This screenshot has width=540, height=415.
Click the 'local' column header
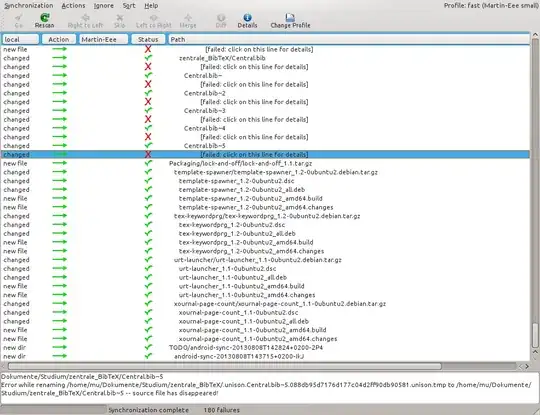click(x=20, y=39)
